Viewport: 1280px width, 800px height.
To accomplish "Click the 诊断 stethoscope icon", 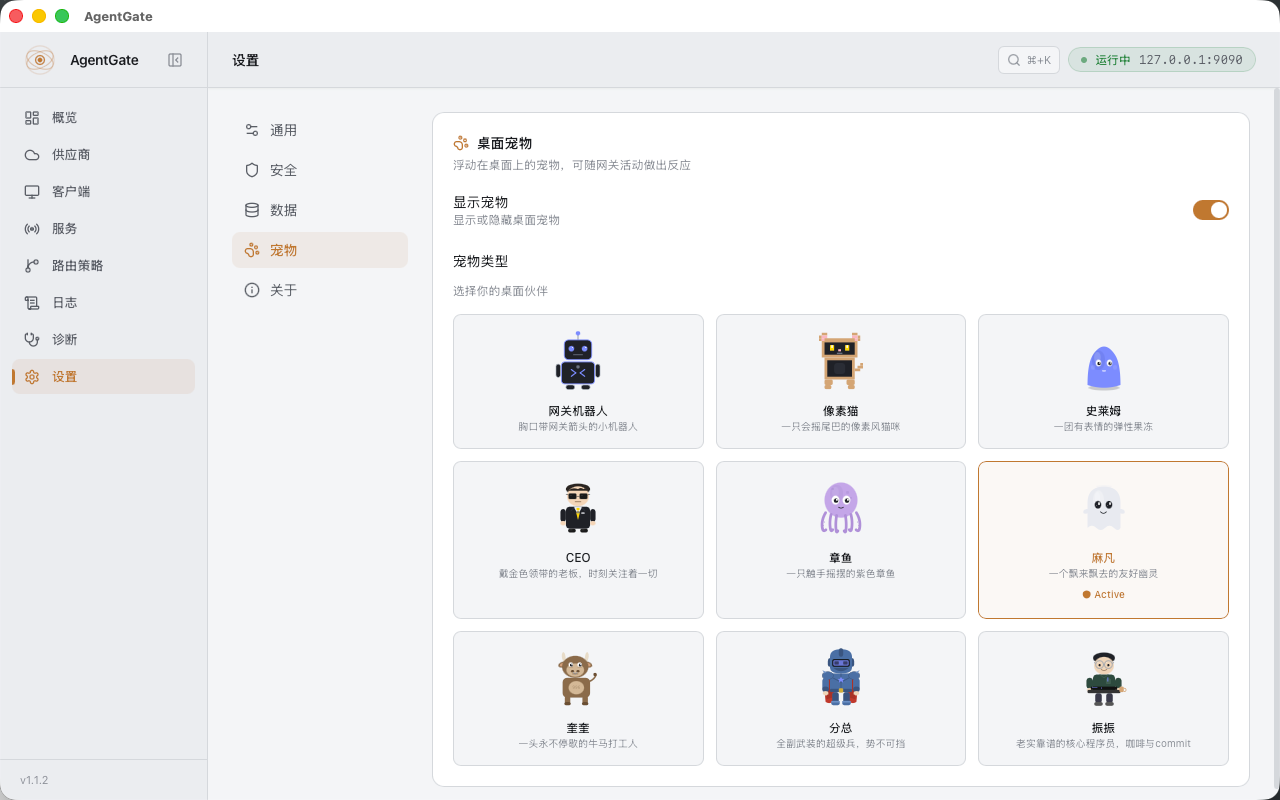I will (x=32, y=340).
